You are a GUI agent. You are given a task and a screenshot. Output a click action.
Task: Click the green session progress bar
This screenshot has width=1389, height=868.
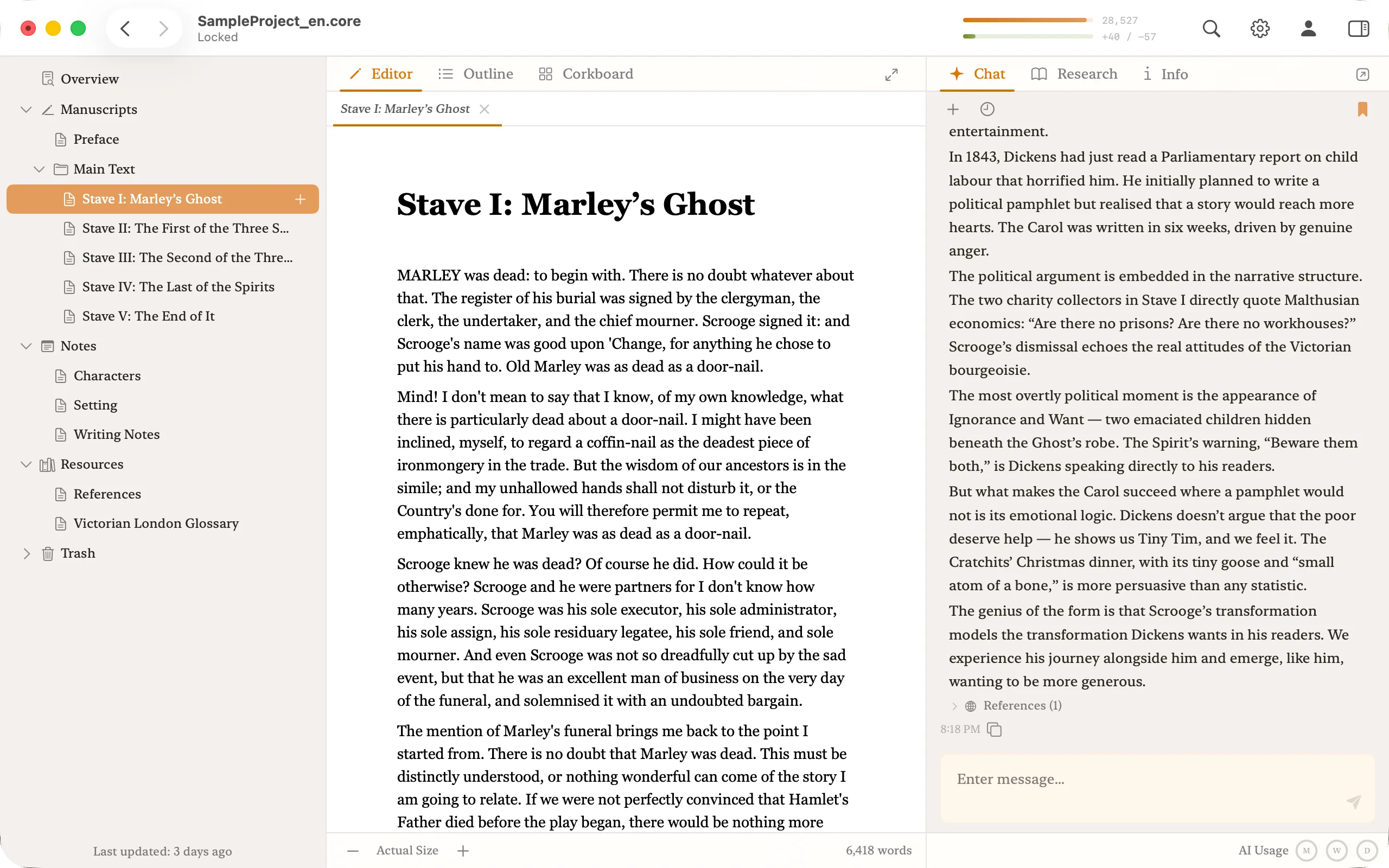pyautogui.click(x=1028, y=37)
